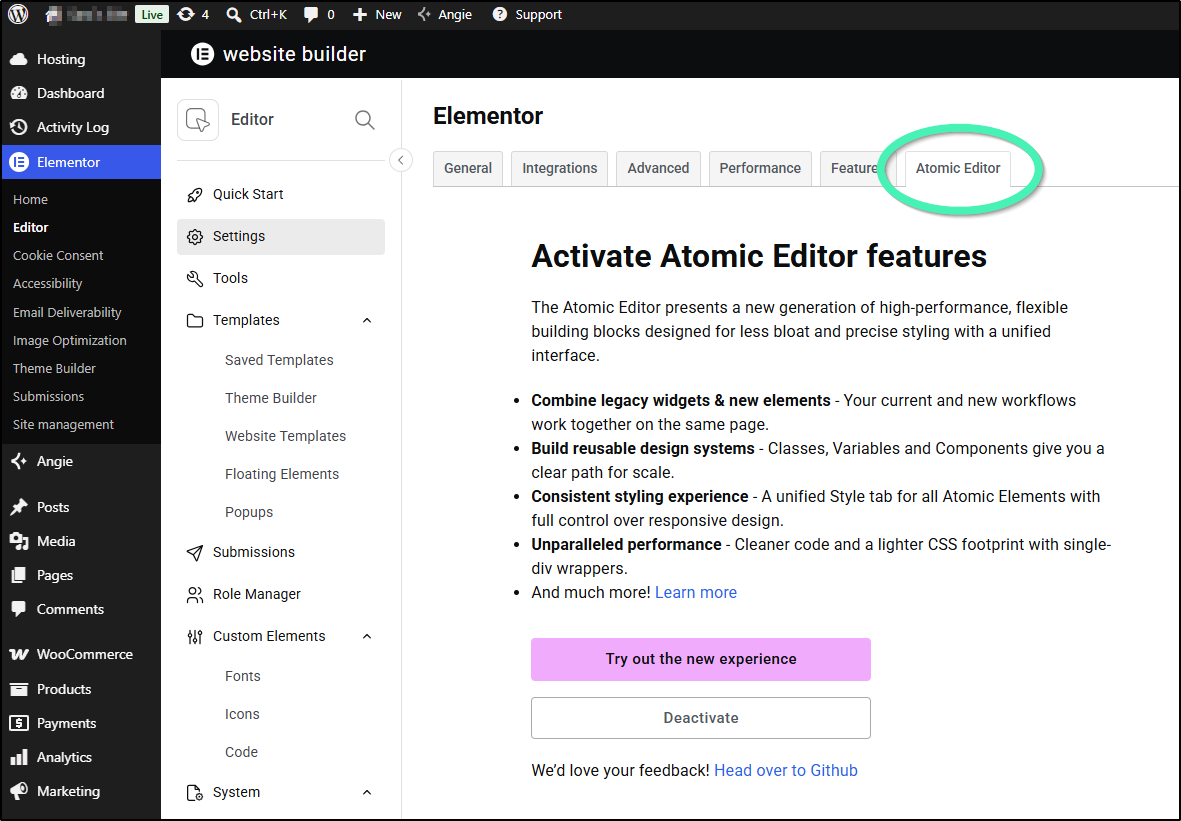This screenshot has height=821, width=1181.
Task: Open Theme Builder under Templates
Action: [x=270, y=398]
